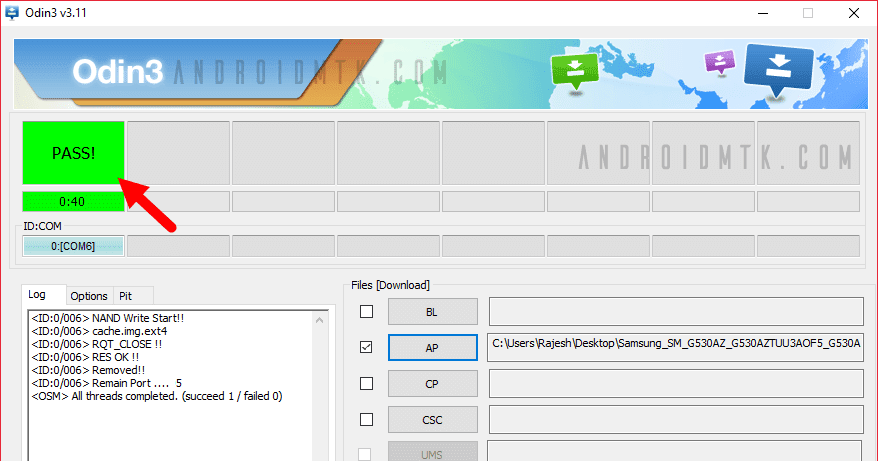This screenshot has height=461, width=878.
Task: Close the Odin3 window
Action: (x=853, y=13)
